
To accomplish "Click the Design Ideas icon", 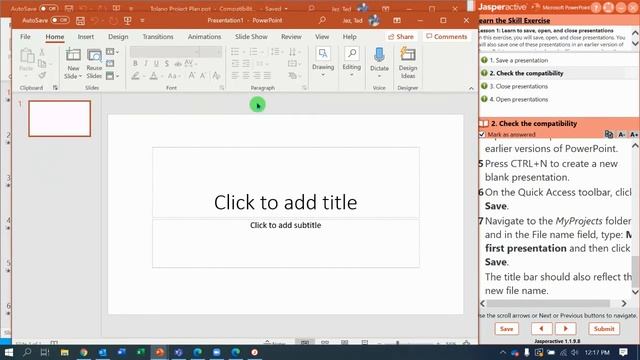I will 408,54.
